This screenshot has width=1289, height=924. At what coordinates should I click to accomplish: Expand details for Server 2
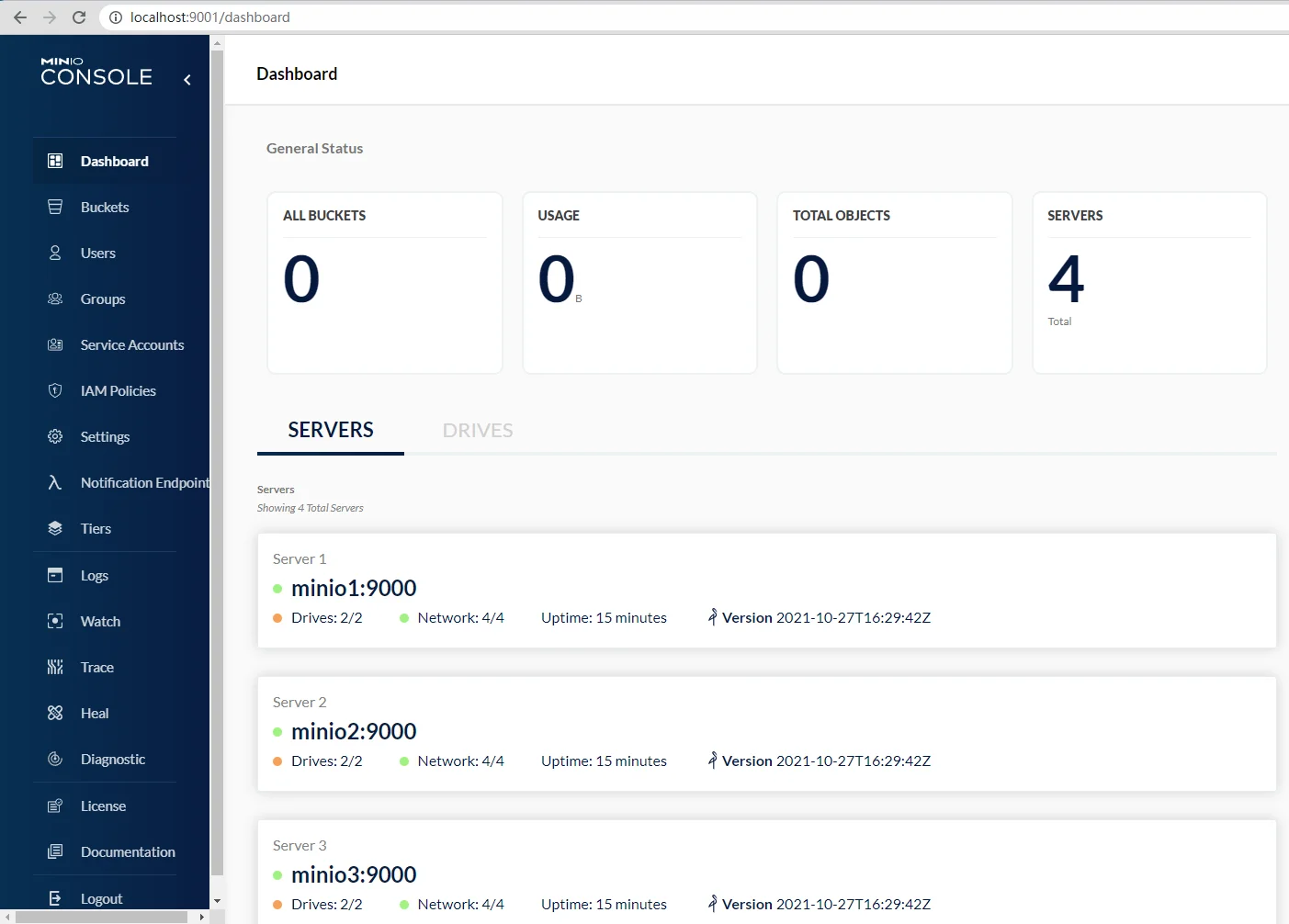[767, 732]
